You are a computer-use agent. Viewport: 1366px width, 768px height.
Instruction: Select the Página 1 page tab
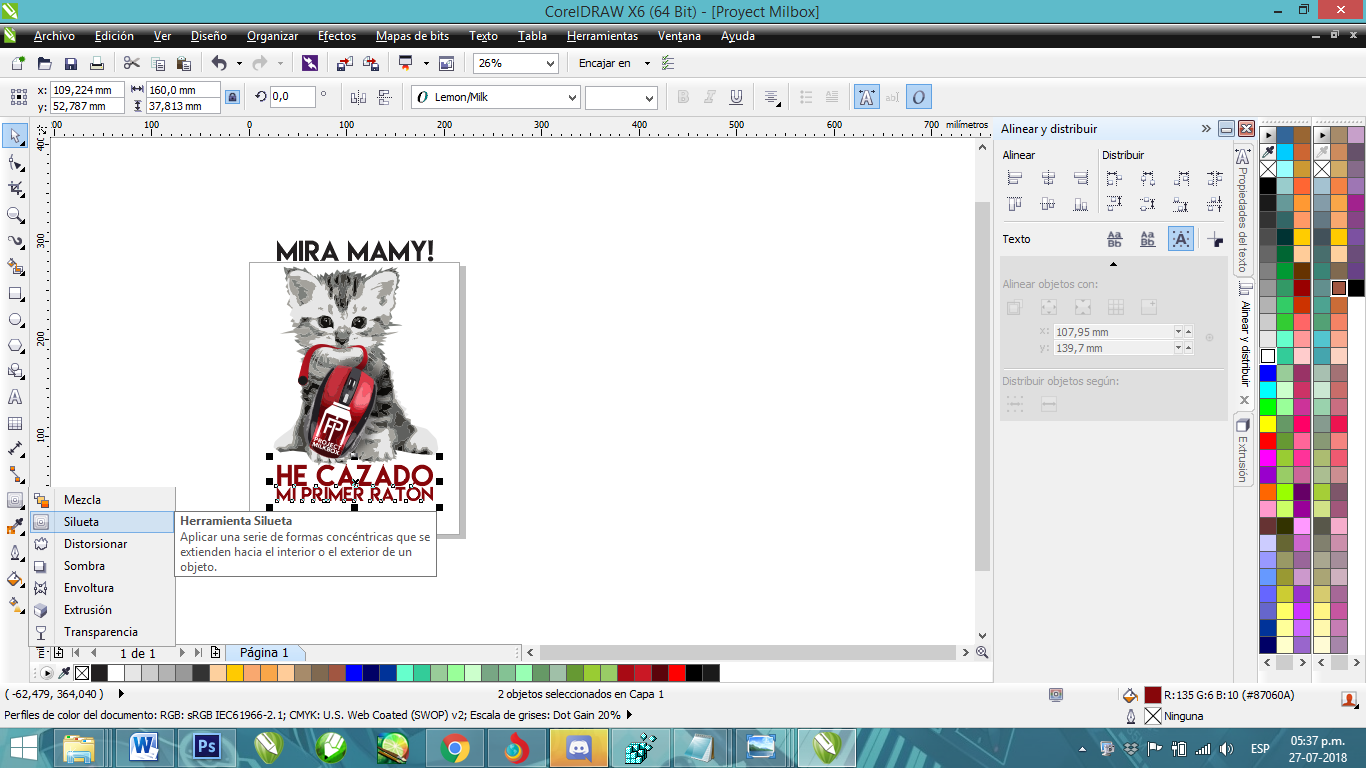(x=264, y=653)
